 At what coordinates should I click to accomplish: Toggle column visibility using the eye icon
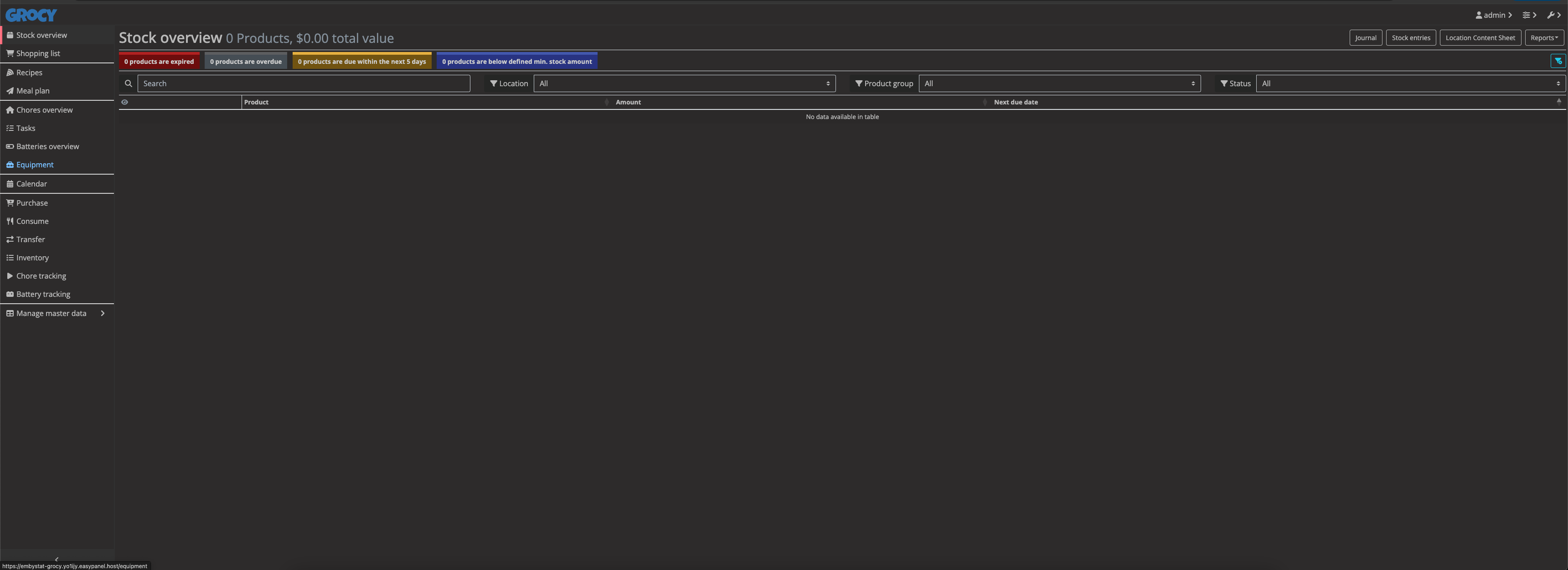[125, 102]
